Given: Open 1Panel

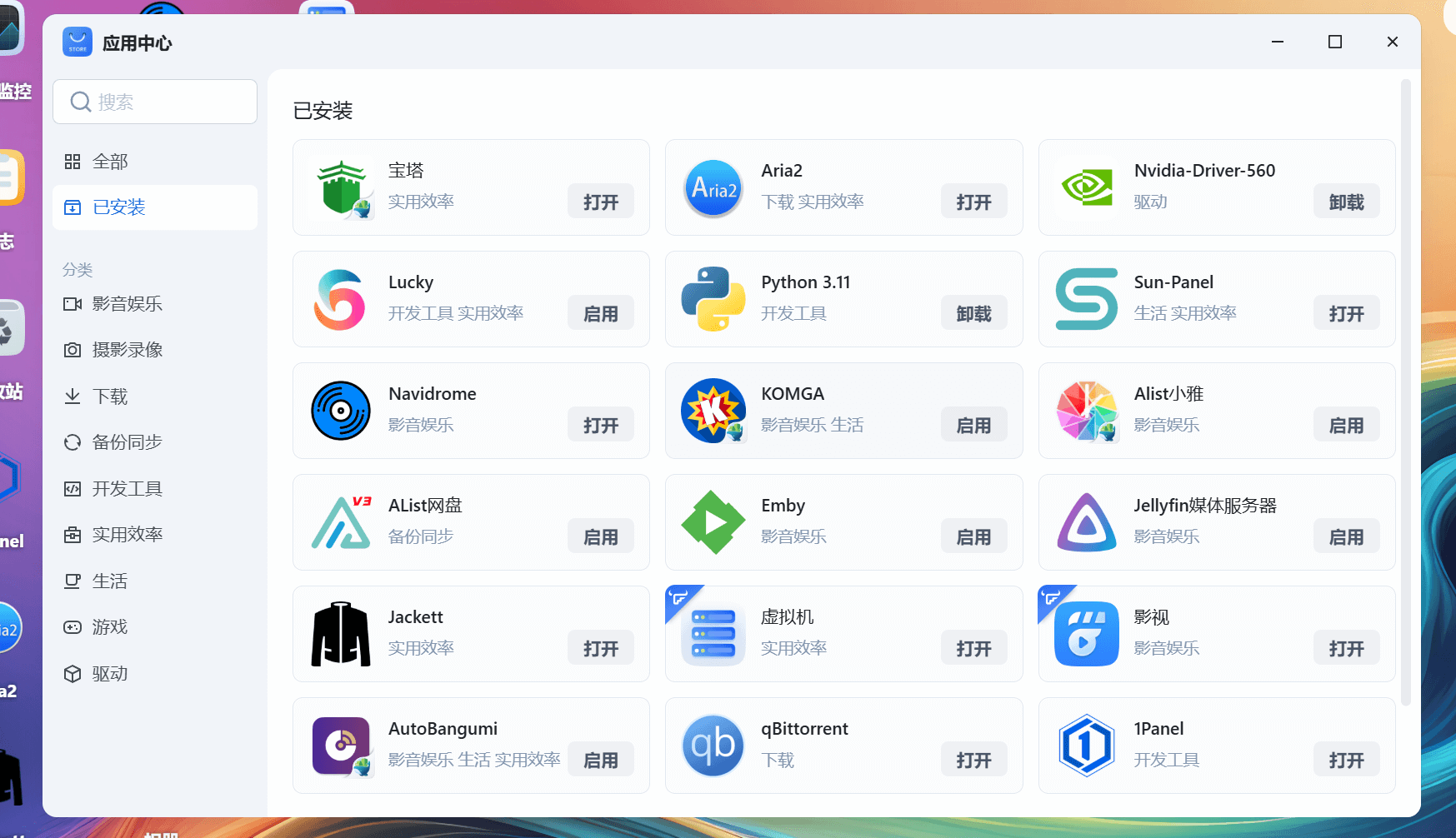Looking at the screenshot, I should tap(1346, 760).
